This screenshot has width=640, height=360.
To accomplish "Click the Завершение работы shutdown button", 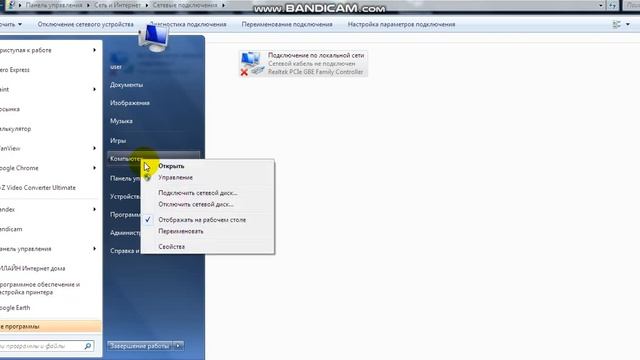I will pyautogui.click(x=140, y=346).
